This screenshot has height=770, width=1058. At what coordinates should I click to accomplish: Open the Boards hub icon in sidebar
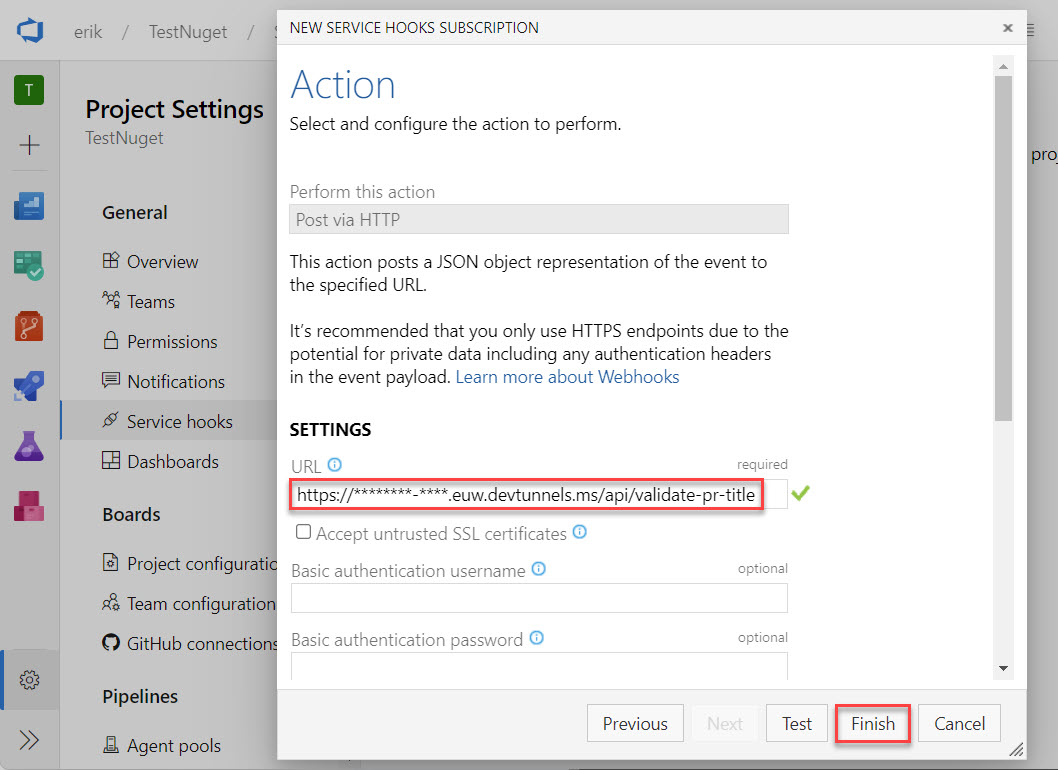point(29,265)
